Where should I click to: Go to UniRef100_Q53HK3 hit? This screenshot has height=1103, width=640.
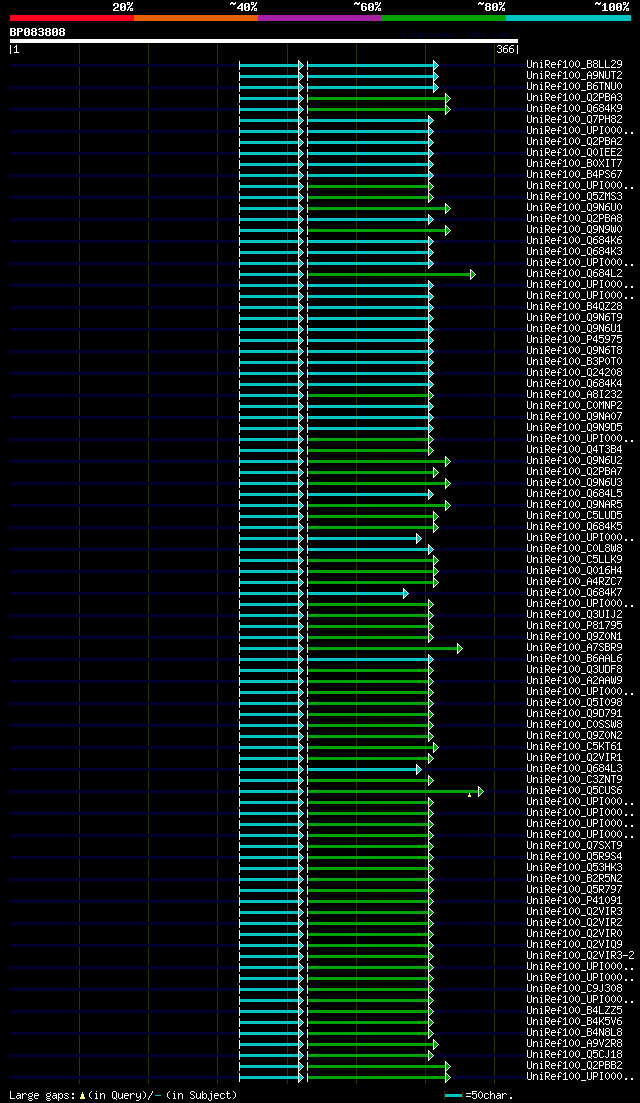click(x=574, y=867)
